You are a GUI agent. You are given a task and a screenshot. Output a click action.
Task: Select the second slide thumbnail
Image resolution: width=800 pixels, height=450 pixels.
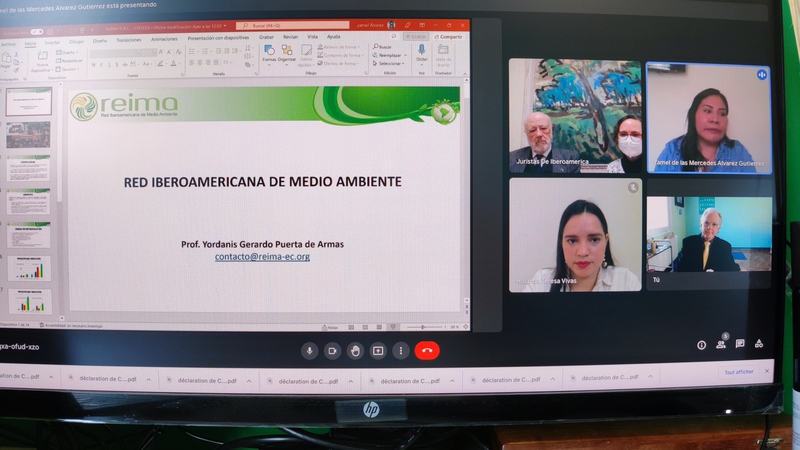click(29, 135)
